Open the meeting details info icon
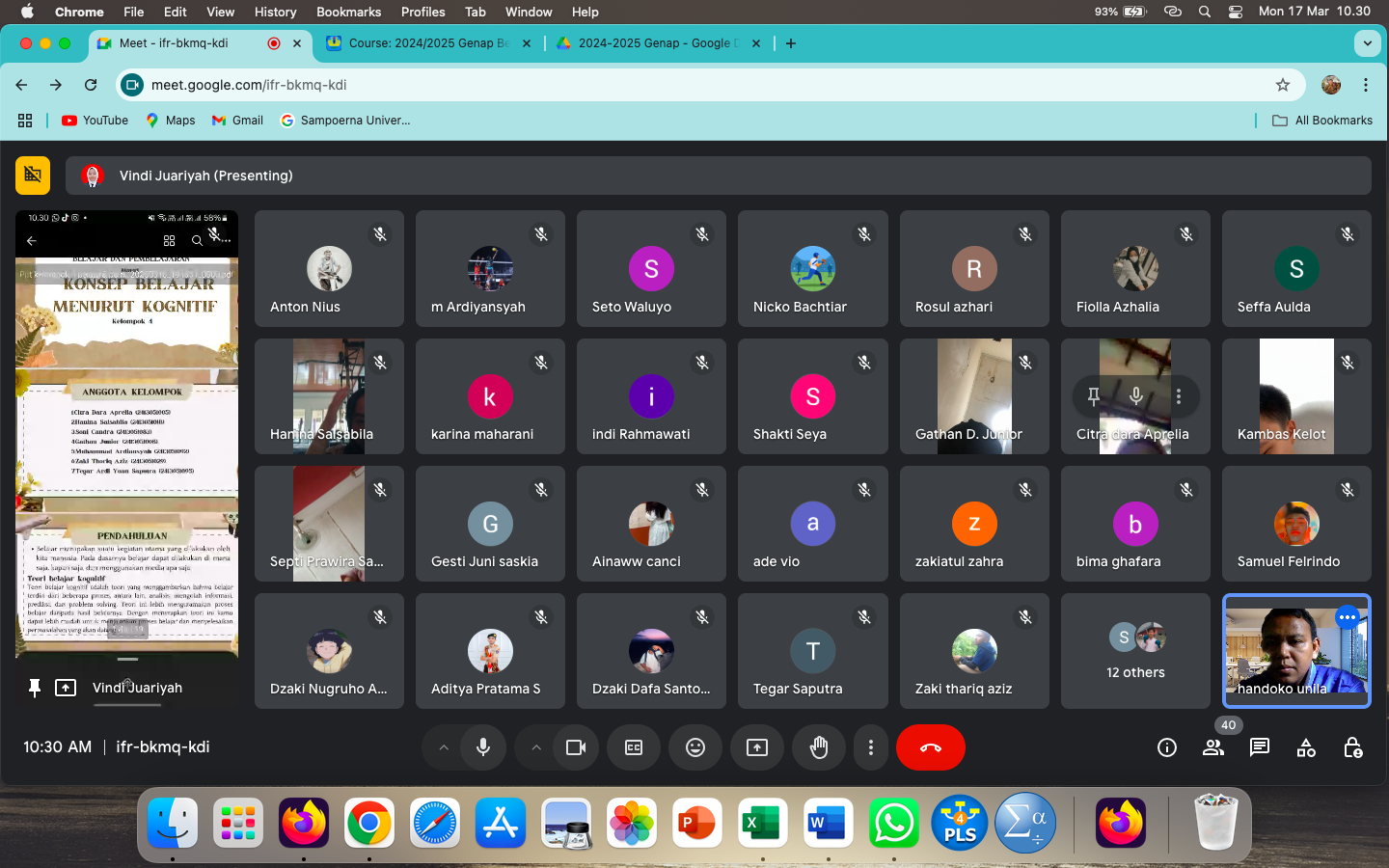The width and height of the screenshot is (1389, 868). (x=1167, y=747)
